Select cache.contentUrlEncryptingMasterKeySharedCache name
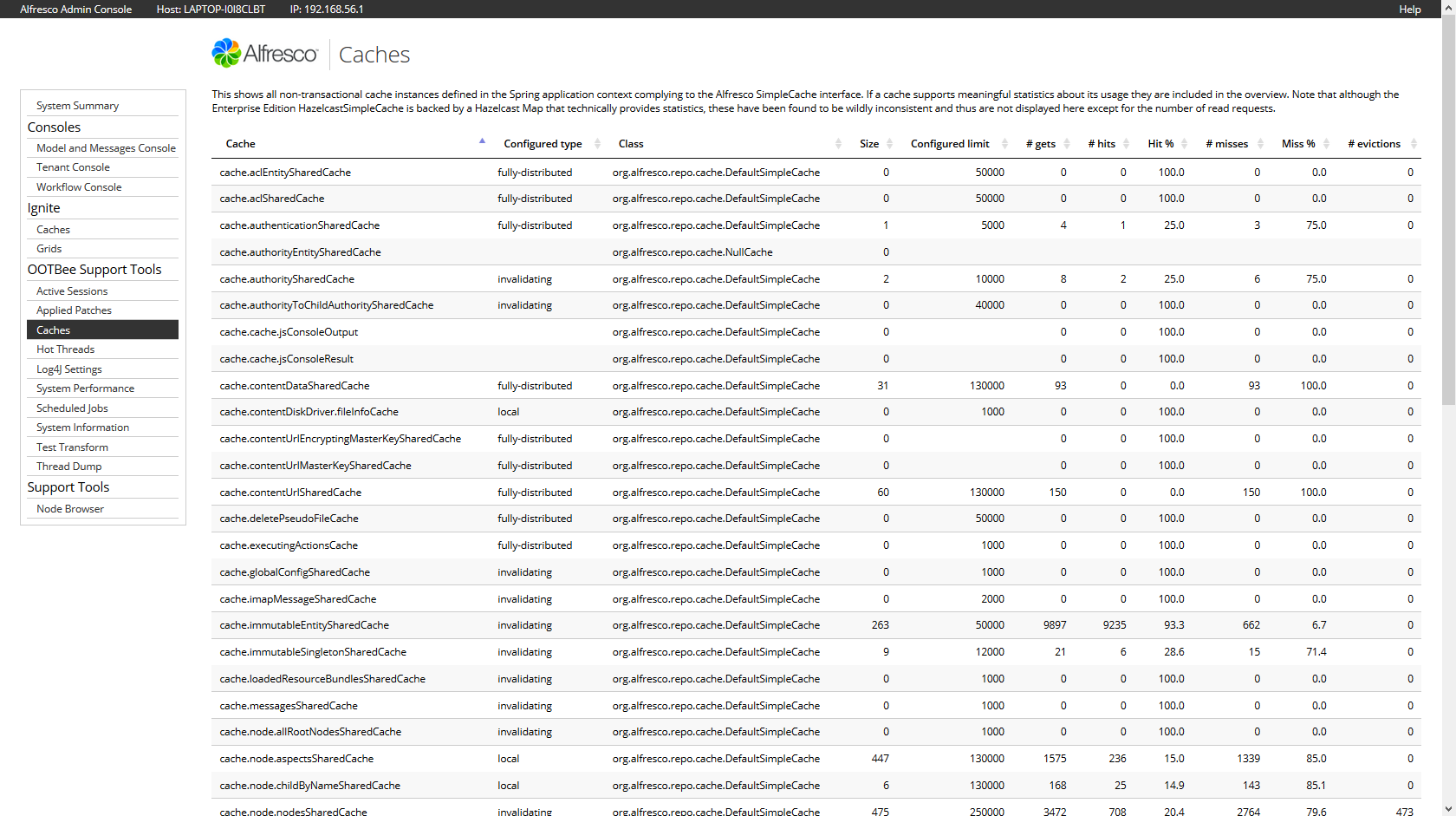 (341, 439)
